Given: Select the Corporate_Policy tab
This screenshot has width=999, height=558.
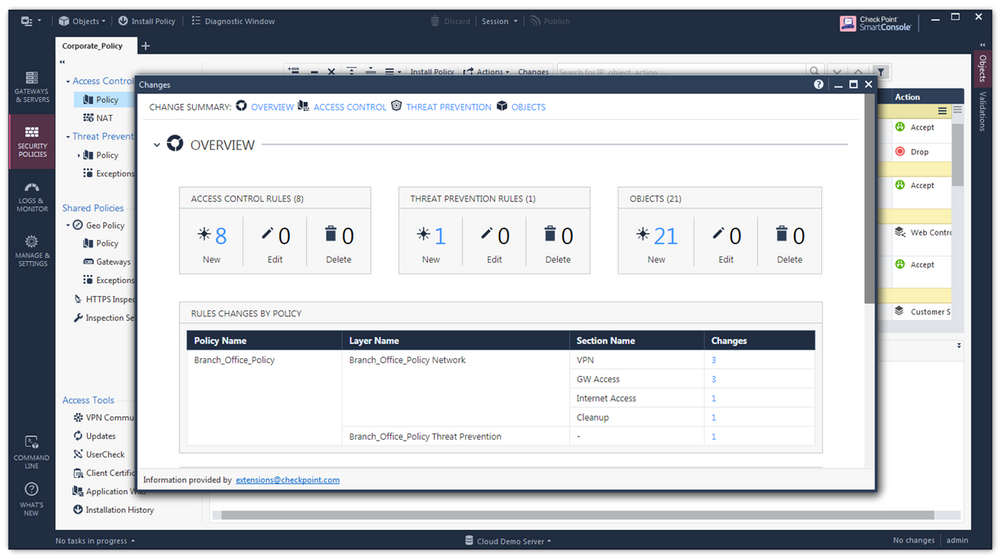Looking at the screenshot, I should 92,46.
